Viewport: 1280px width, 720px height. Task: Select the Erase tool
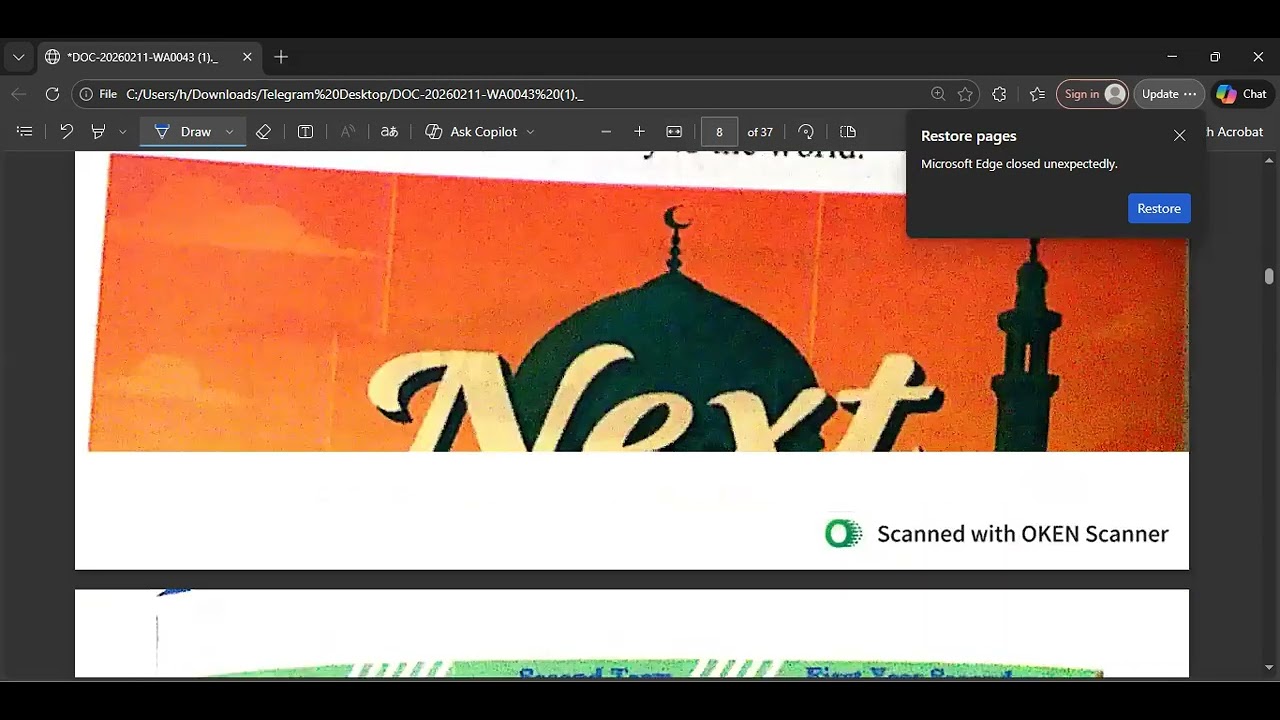click(x=263, y=132)
